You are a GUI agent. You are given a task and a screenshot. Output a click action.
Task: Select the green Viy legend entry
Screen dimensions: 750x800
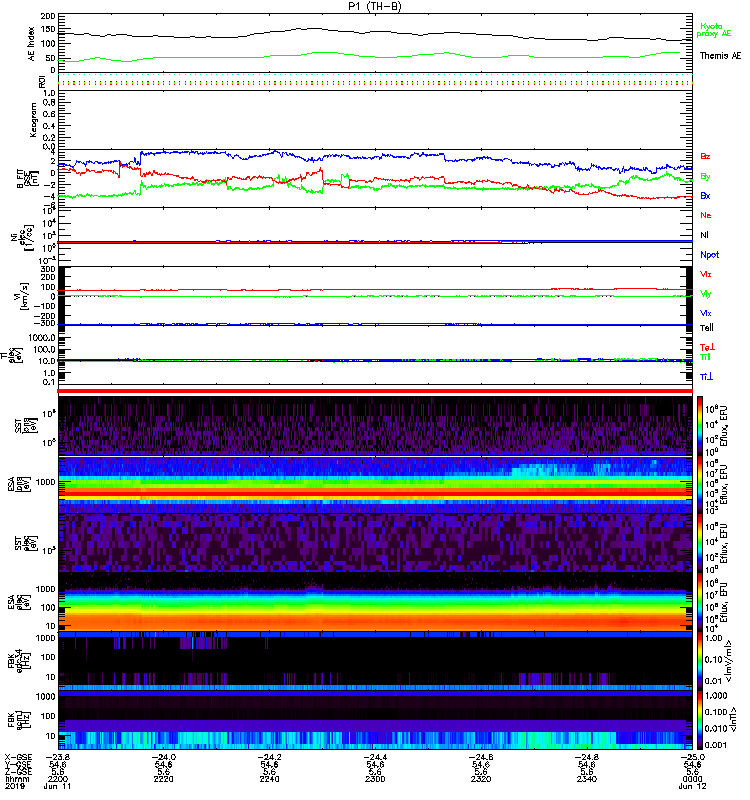[x=706, y=294]
